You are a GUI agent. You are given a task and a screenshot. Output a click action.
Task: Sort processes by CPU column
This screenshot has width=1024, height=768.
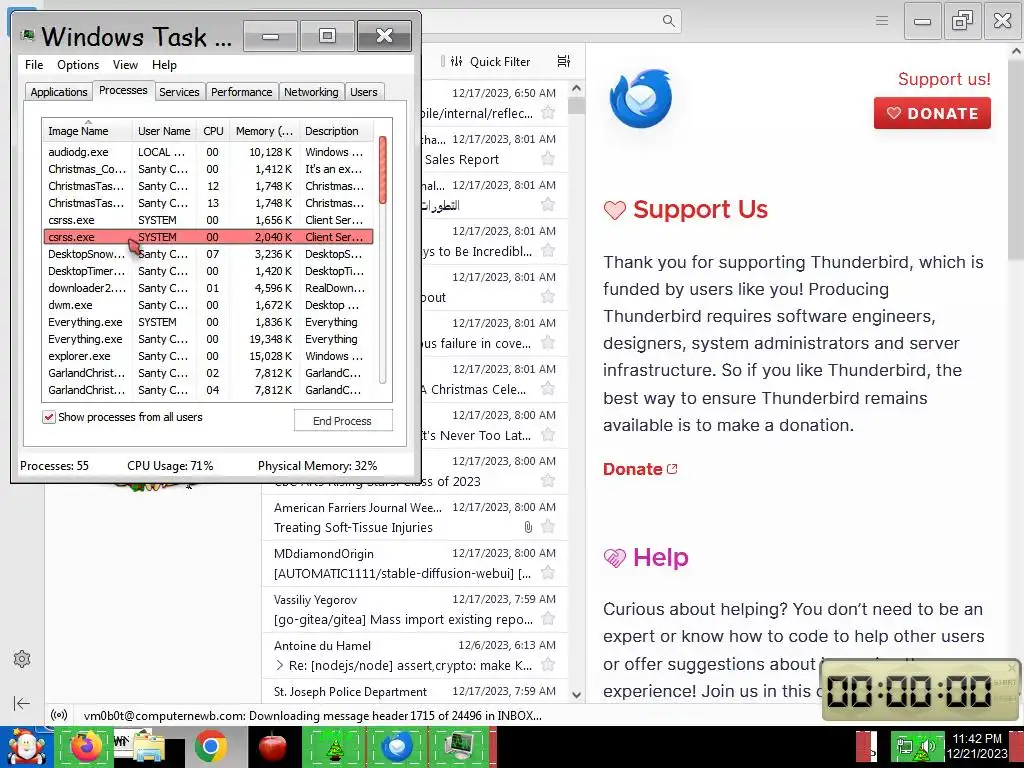[x=213, y=131]
